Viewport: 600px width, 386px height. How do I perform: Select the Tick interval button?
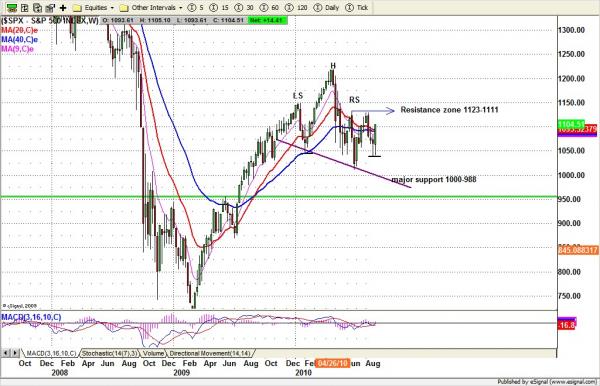point(357,8)
